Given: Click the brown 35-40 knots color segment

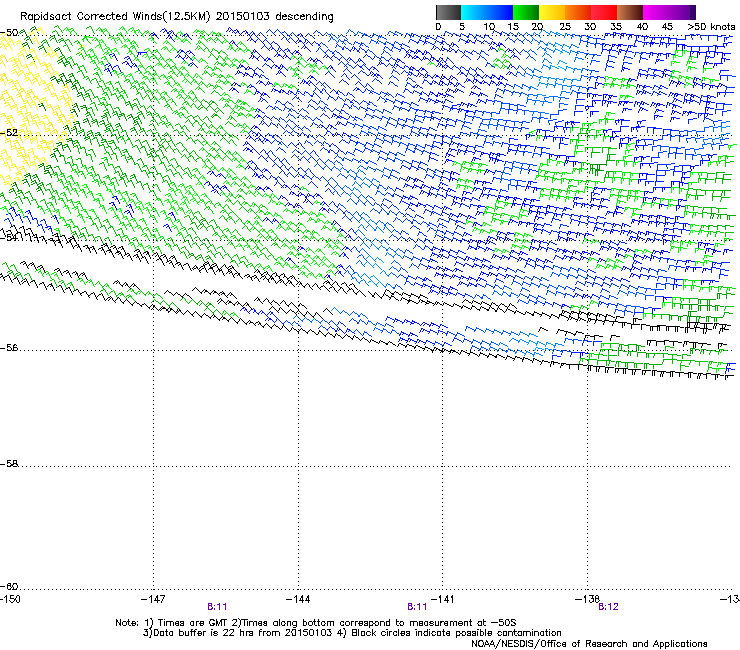Looking at the screenshot, I should pos(630,12).
